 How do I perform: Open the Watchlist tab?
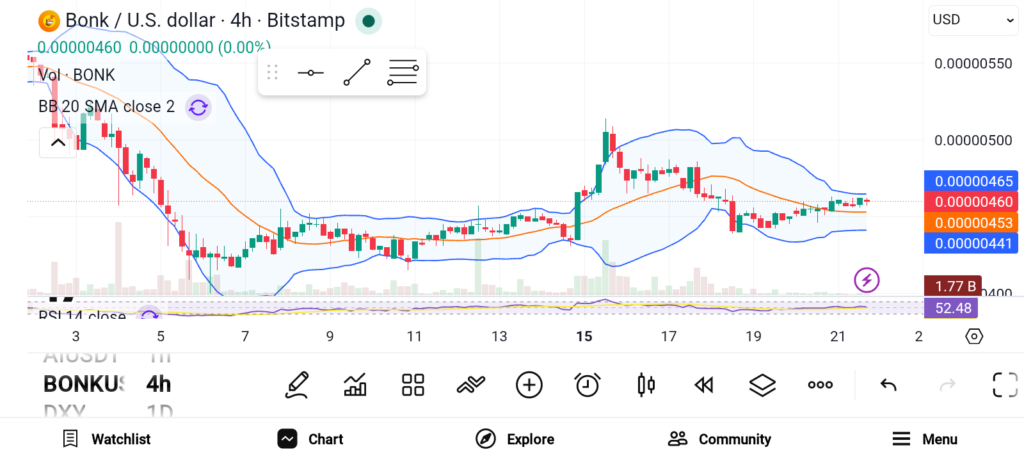(106, 439)
